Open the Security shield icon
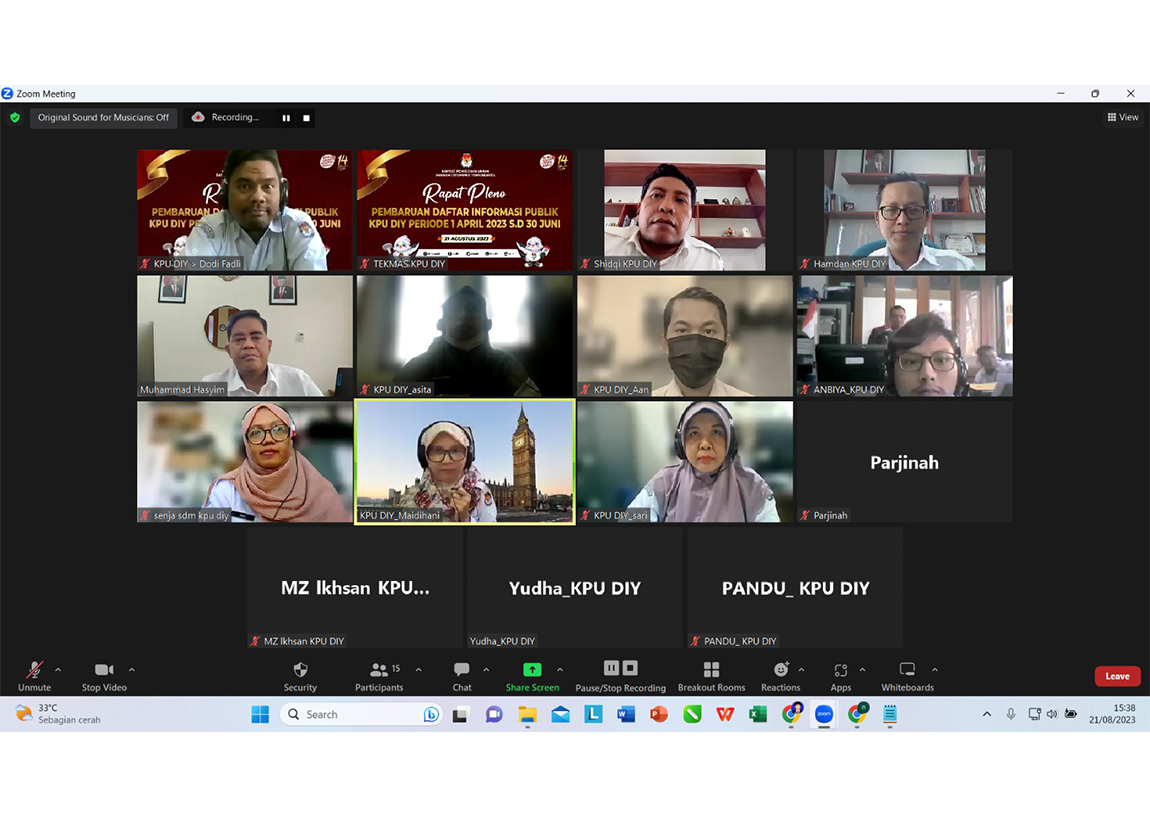This screenshot has width=1150, height=817. (x=300, y=670)
